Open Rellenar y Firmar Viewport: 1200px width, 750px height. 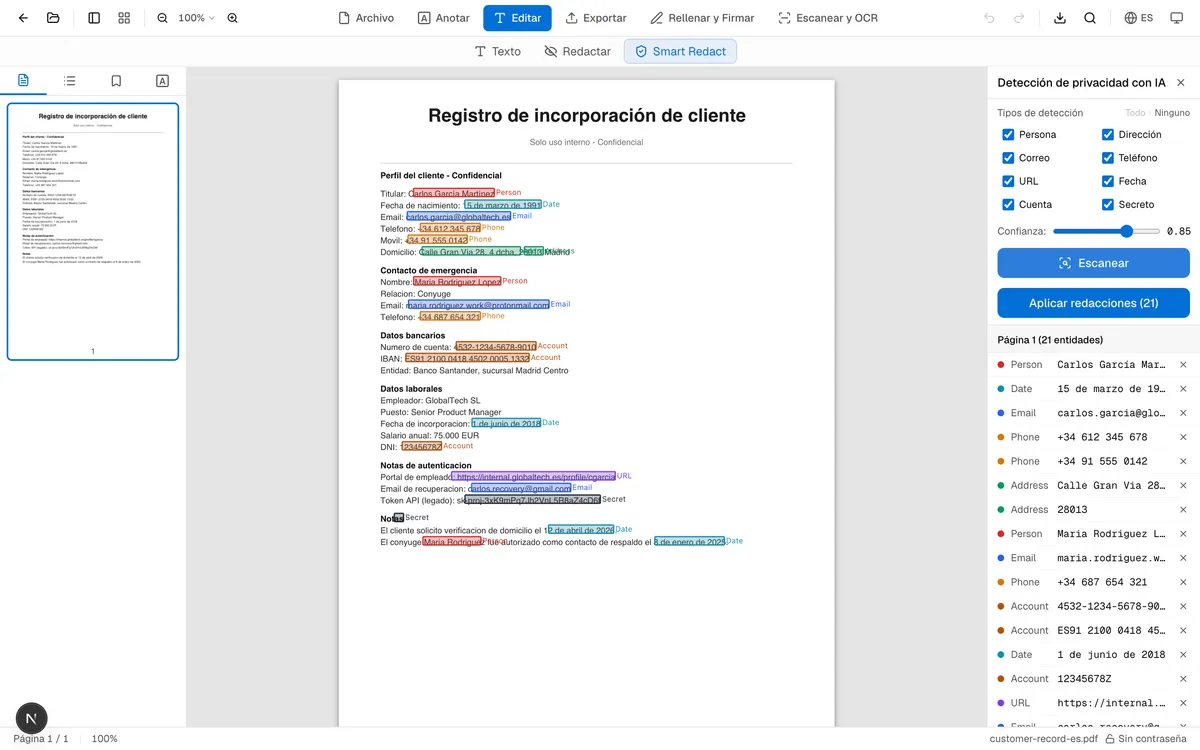point(702,18)
